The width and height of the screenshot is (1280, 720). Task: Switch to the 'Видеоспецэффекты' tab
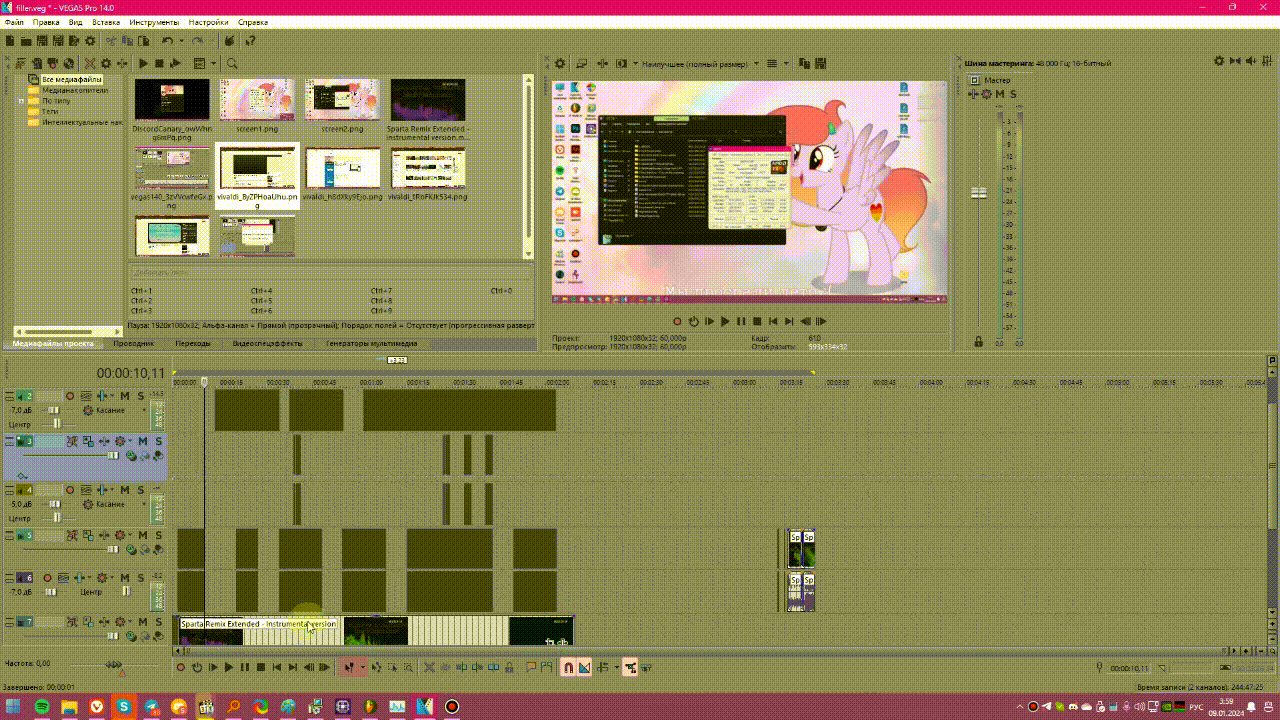tap(267, 343)
